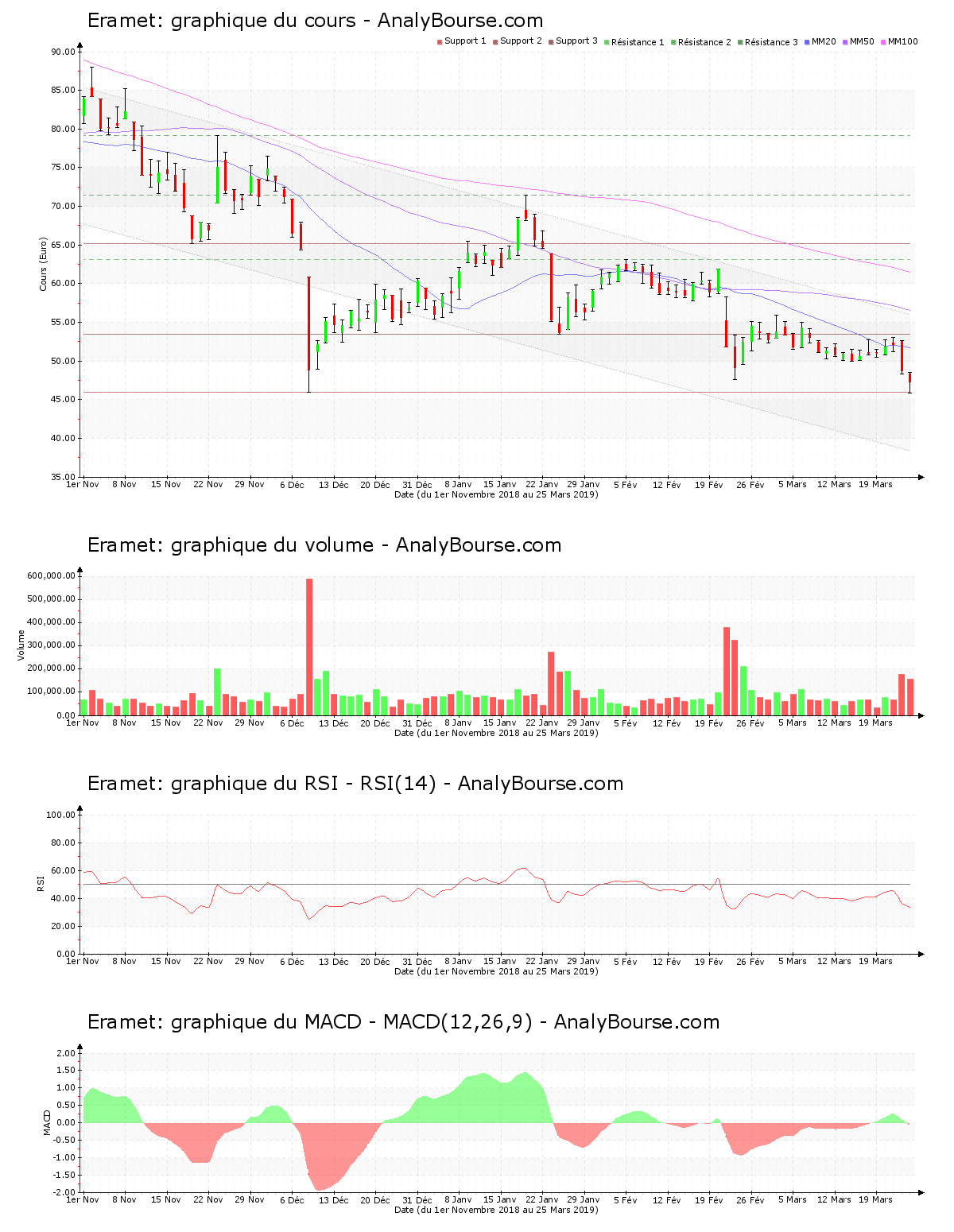The width and height of the screenshot is (954, 1232).
Task: Click the '600,000.00' volume axis value
Action: pos(52,576)
